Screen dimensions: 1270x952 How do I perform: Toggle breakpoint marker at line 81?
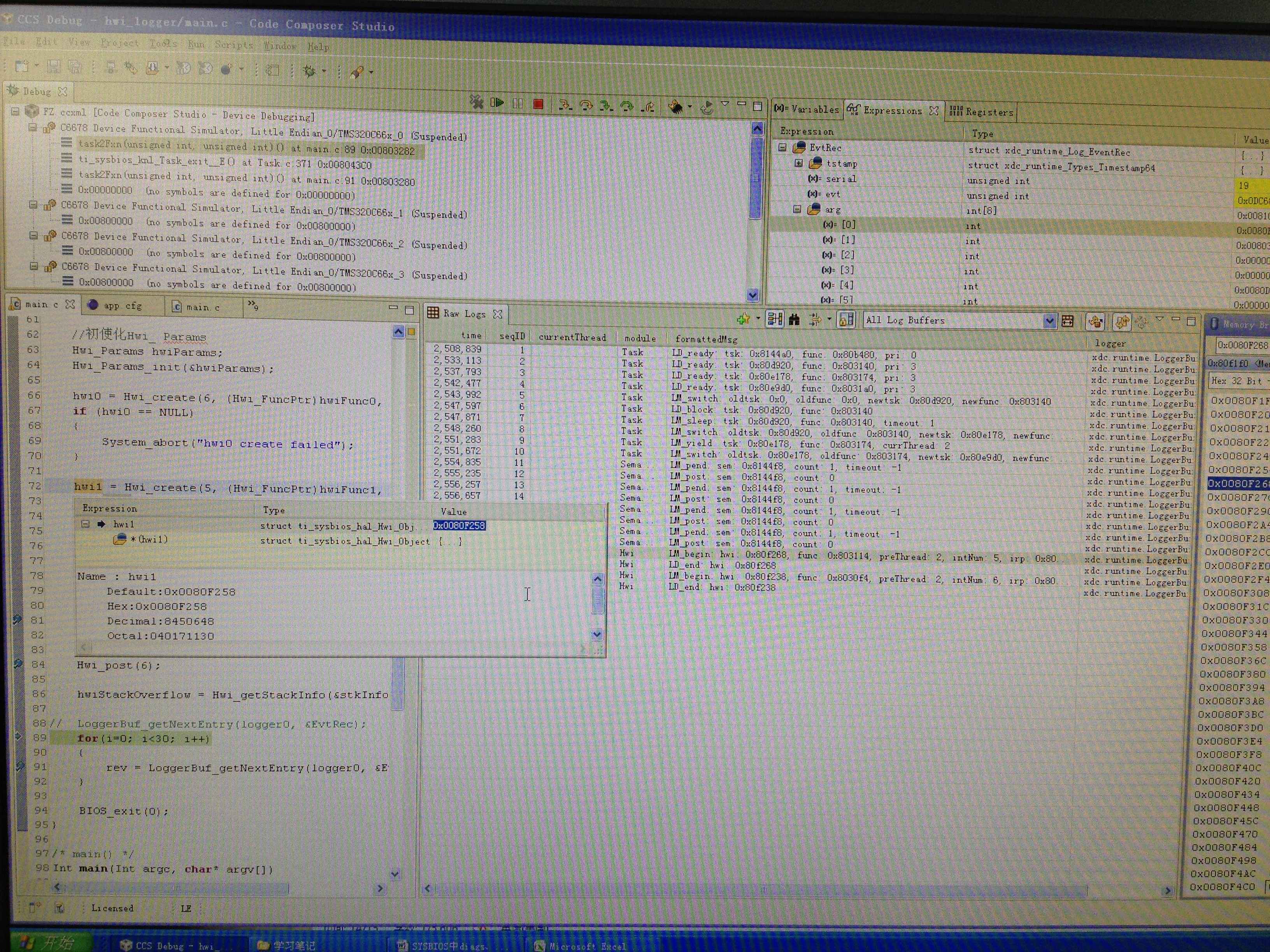tap(18, 619)
